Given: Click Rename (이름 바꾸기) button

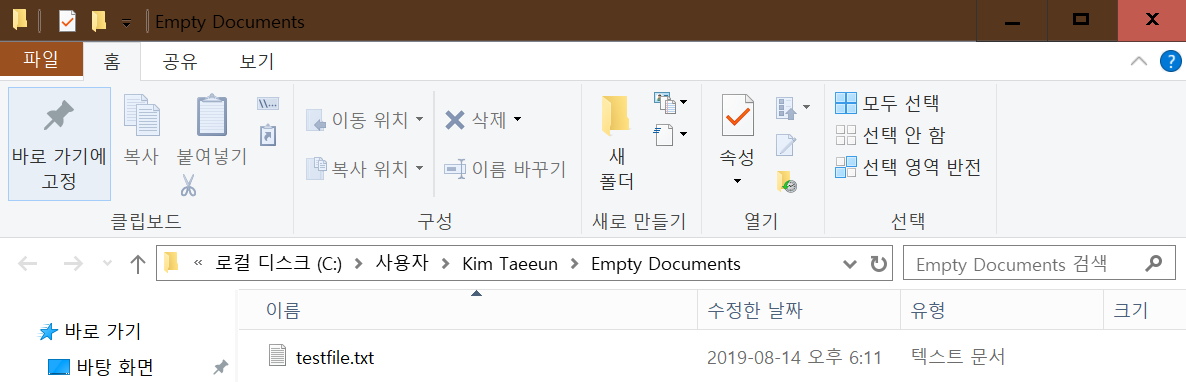Looking at the screenshot, I should (505, 168).
